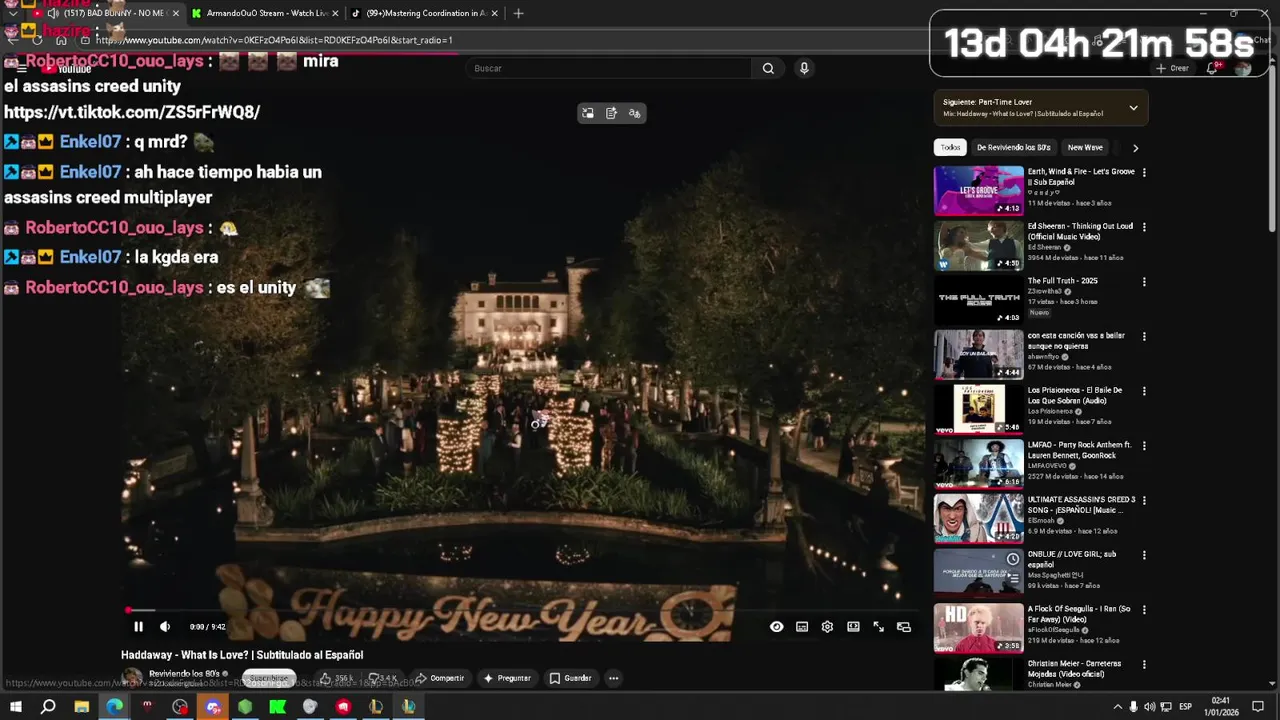The image size is (1280, 720).
Task: Open Reviviendo los 80's channel avatar
Action: coord(132,678)
